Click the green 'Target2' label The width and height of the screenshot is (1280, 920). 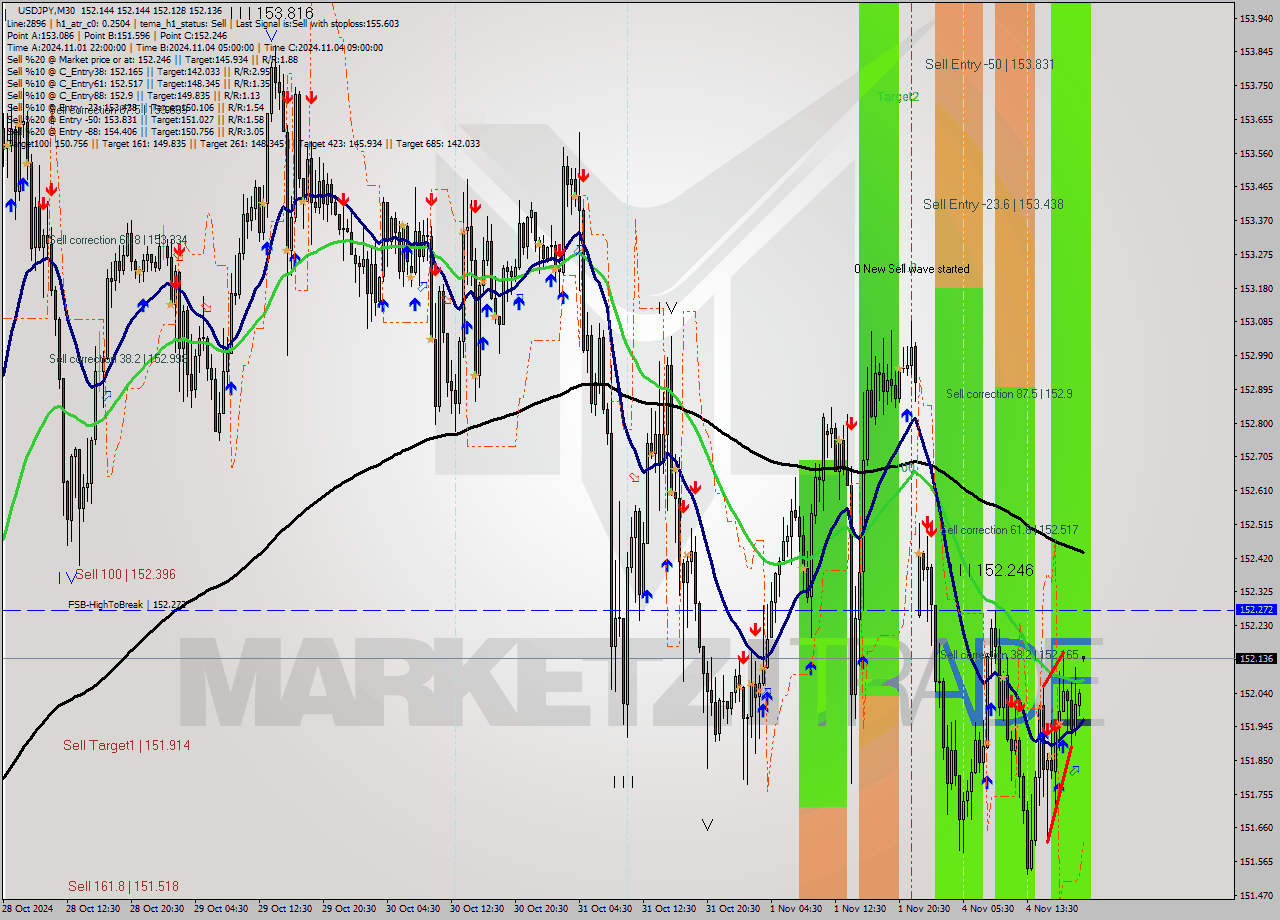898,97
